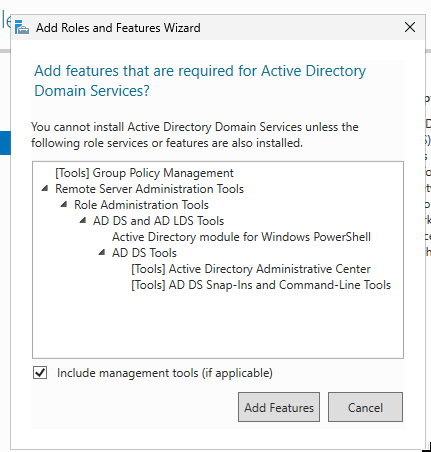Image resolution: width=431 pixels, height=452 pixels.
Task: Collapse the Role Administration Tools node
Action: click(64, 204)
